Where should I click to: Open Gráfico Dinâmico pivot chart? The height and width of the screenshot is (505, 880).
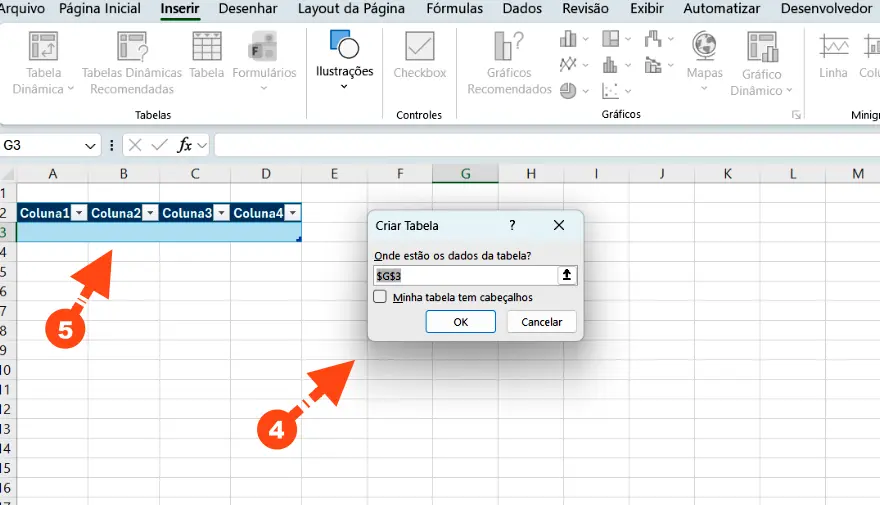762,63
